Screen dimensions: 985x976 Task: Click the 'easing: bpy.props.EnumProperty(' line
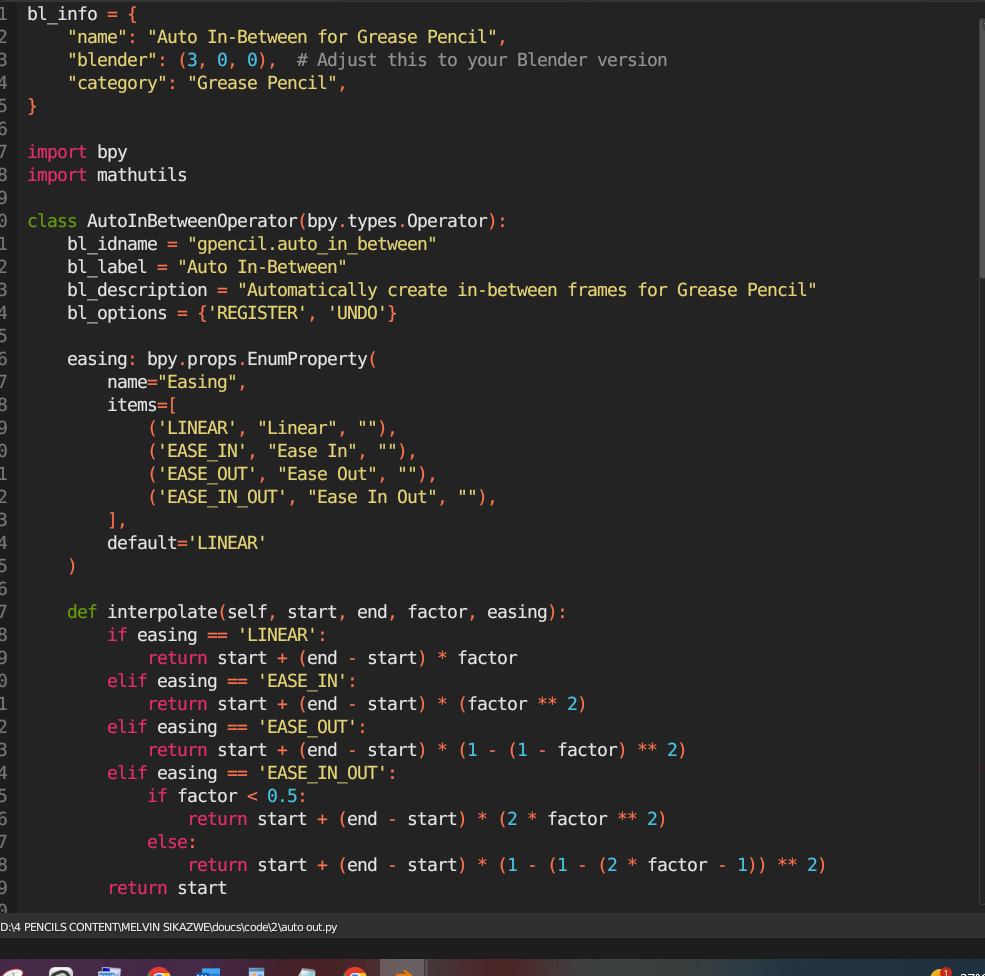tap(222, 359)
